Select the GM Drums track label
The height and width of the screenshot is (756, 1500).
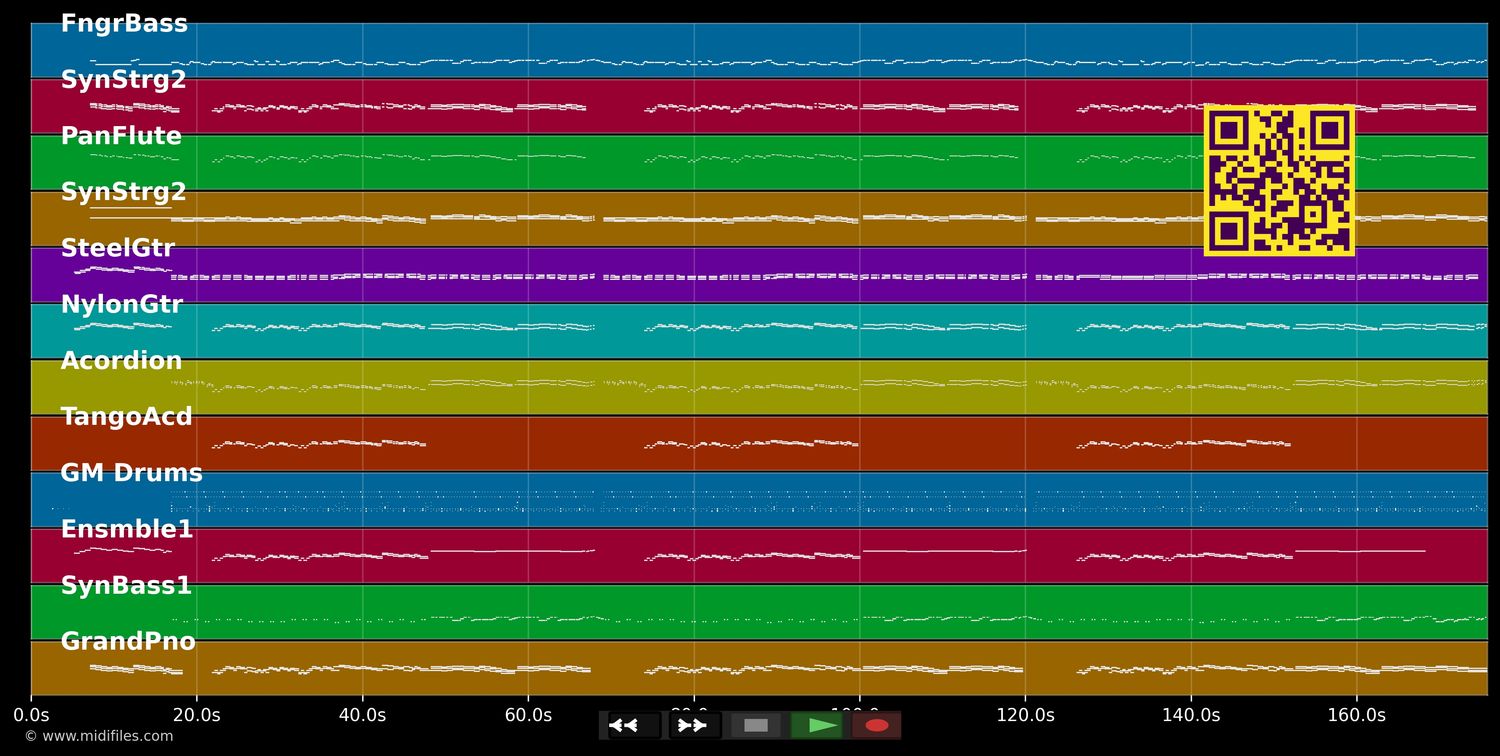tap(132, 472)
